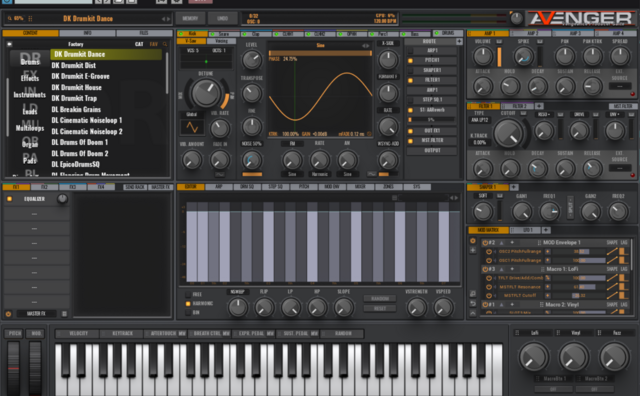The image size is (640, 396).
Task: Toggle the EQUALIZER effect on/off LED
Action: pyautogui.click(x=9, y=199)
